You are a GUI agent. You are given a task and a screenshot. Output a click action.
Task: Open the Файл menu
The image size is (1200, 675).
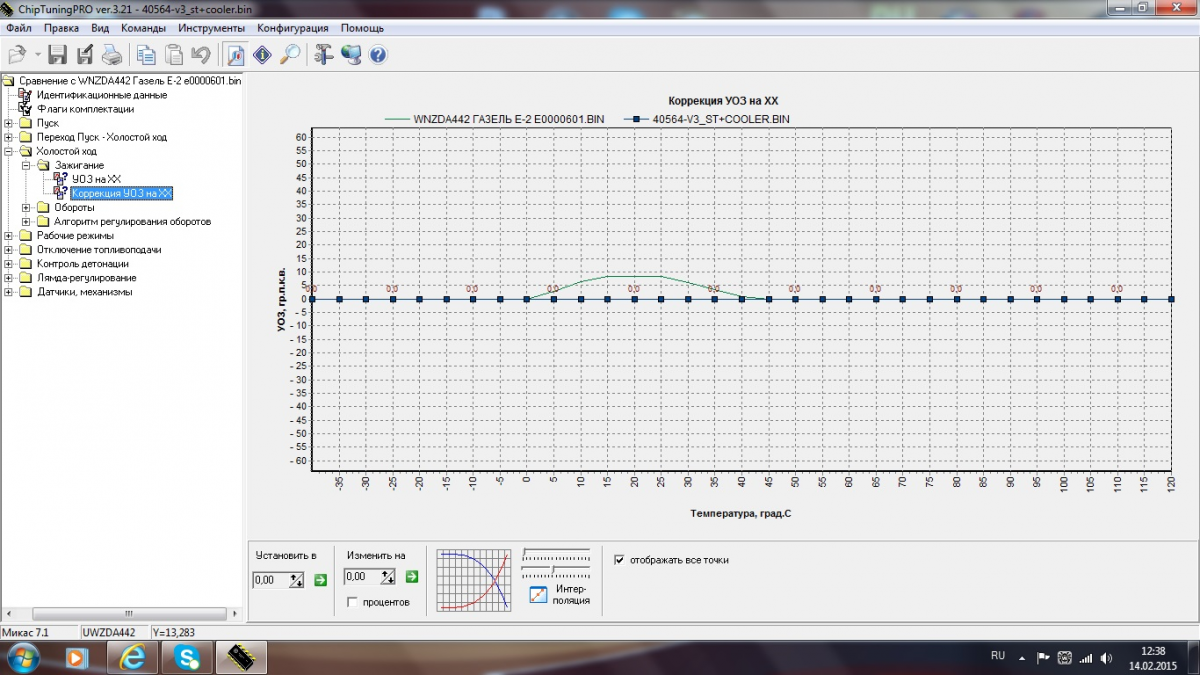click(19, 28)
